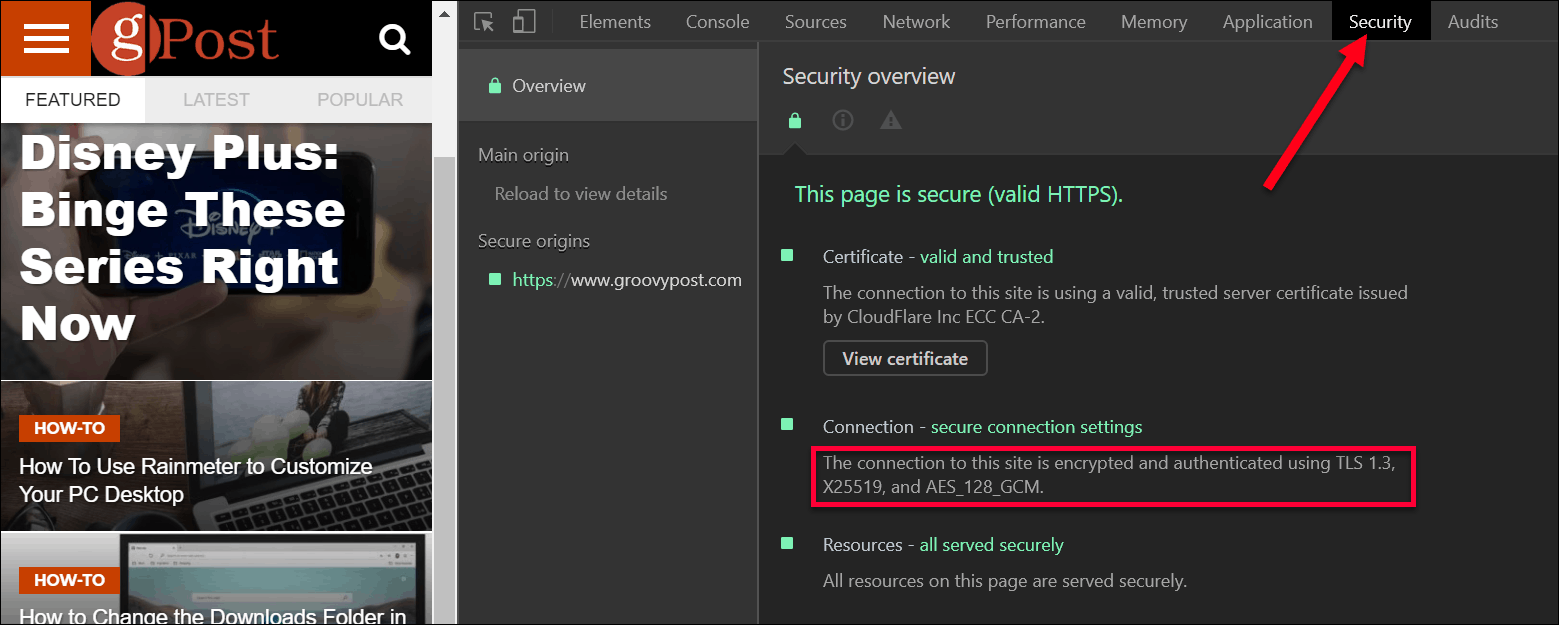
Task: Open the Performance tab
Action: pos(1036,22)
